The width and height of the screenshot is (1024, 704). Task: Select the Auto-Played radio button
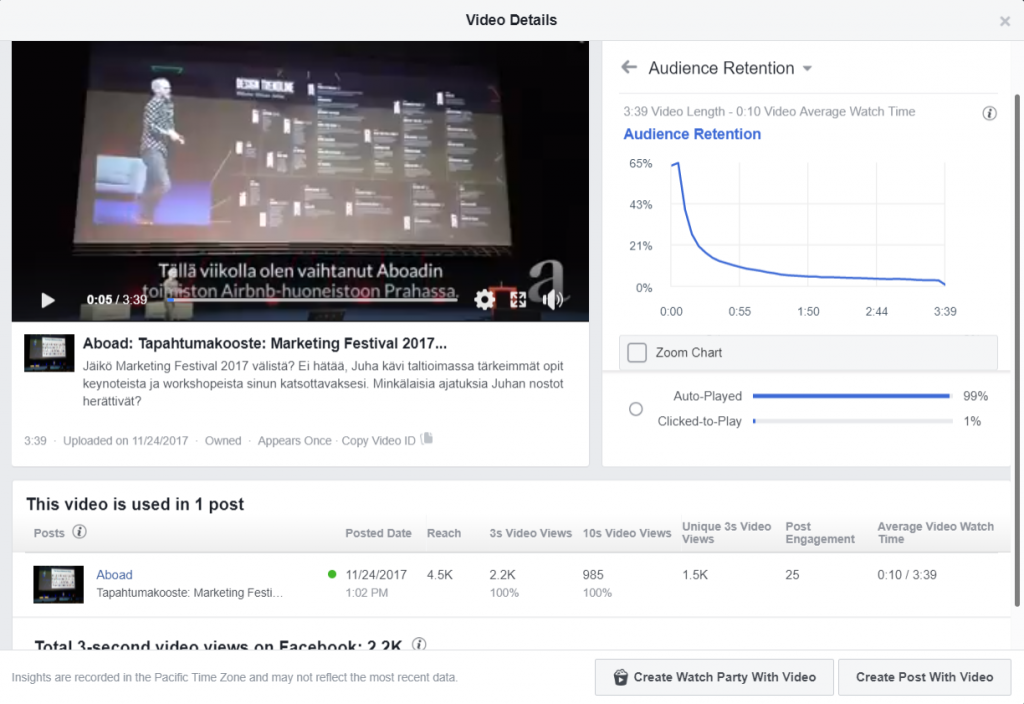636,409
